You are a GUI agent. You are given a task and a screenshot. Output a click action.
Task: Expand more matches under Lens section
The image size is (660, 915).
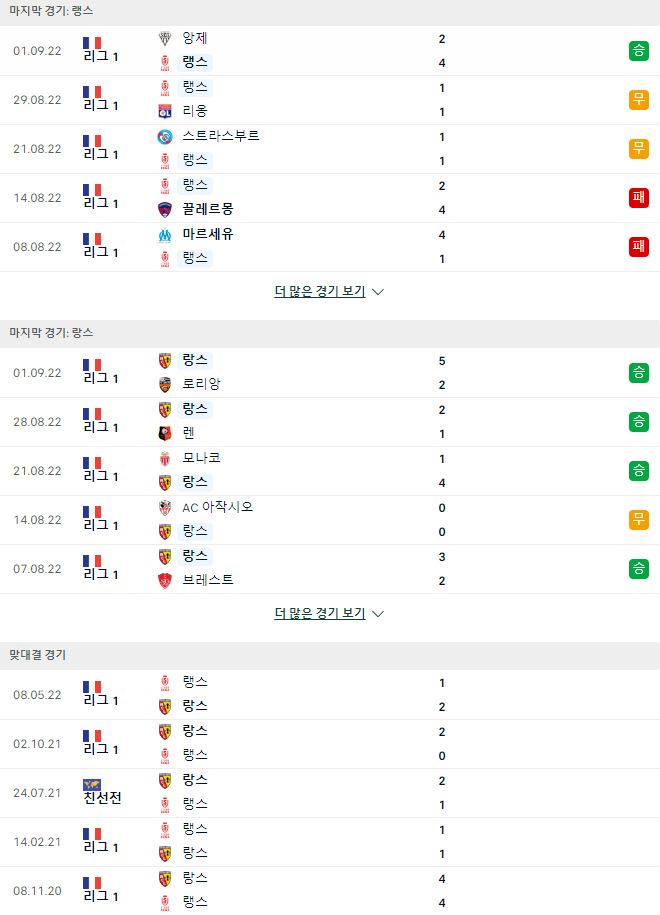coord(320,613)
